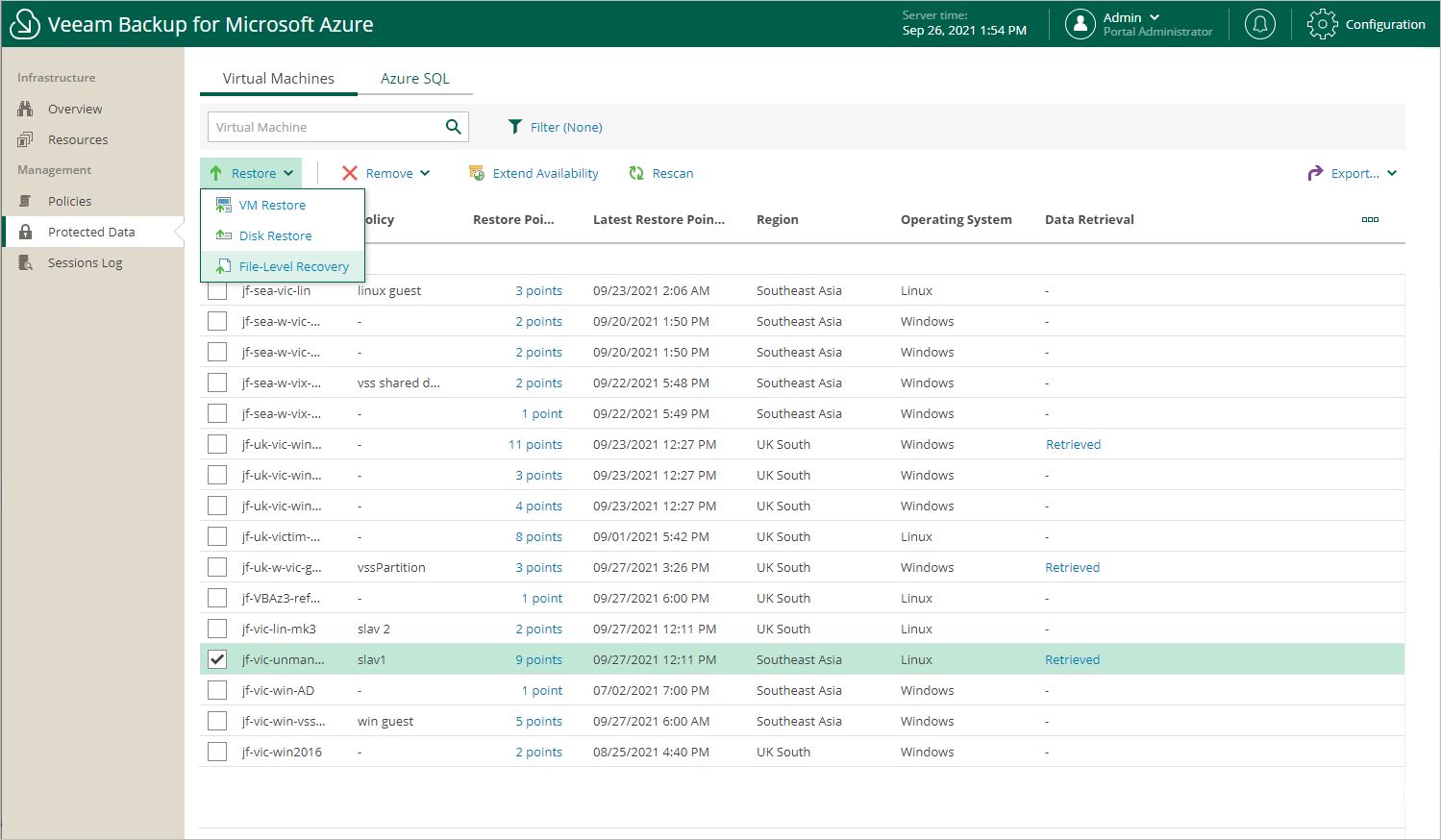Click the Protected Data lock icon

click(x=26, y=232)
